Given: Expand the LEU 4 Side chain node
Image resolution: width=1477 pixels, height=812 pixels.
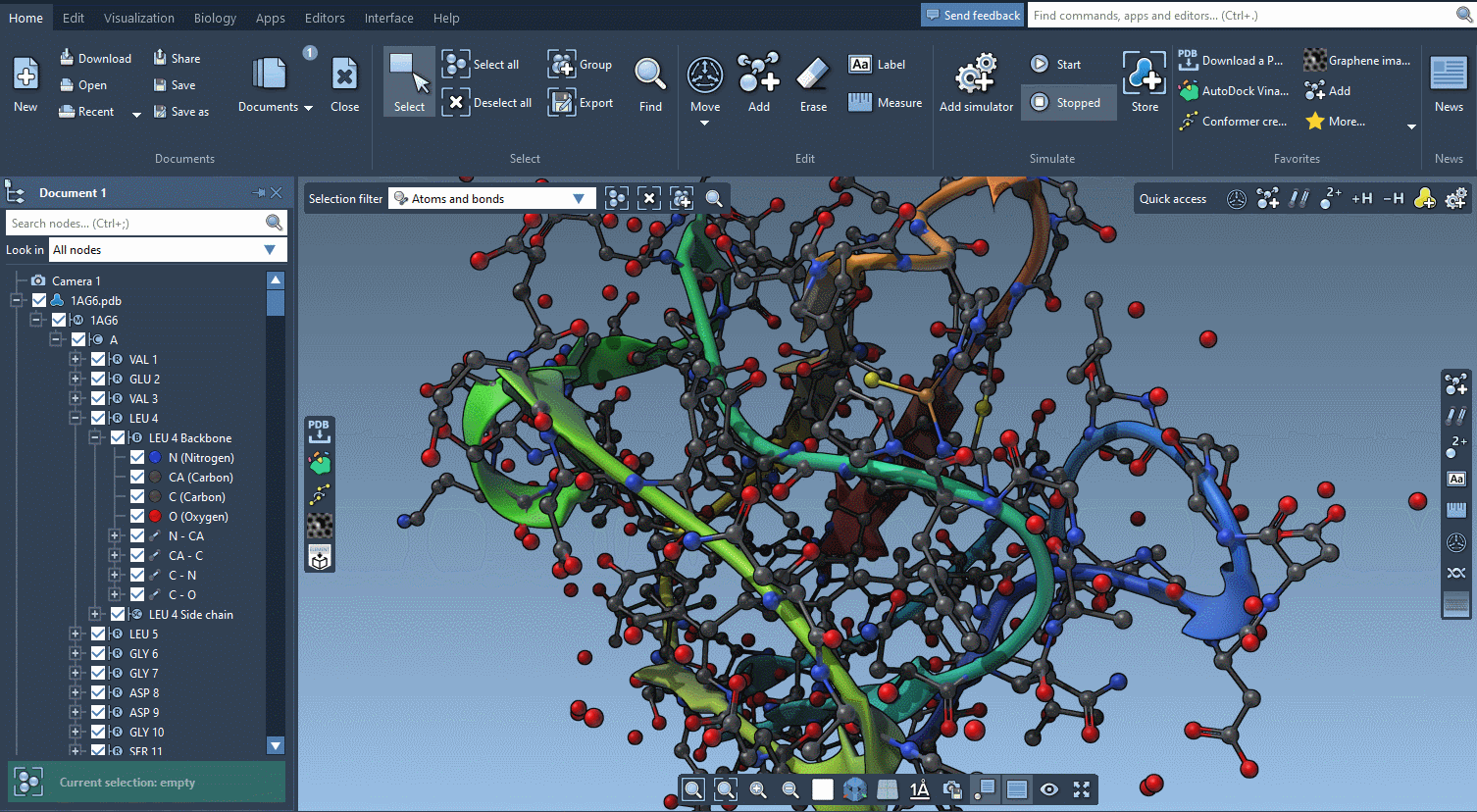Looking at the screenshot, I should [x=95, y=614].
